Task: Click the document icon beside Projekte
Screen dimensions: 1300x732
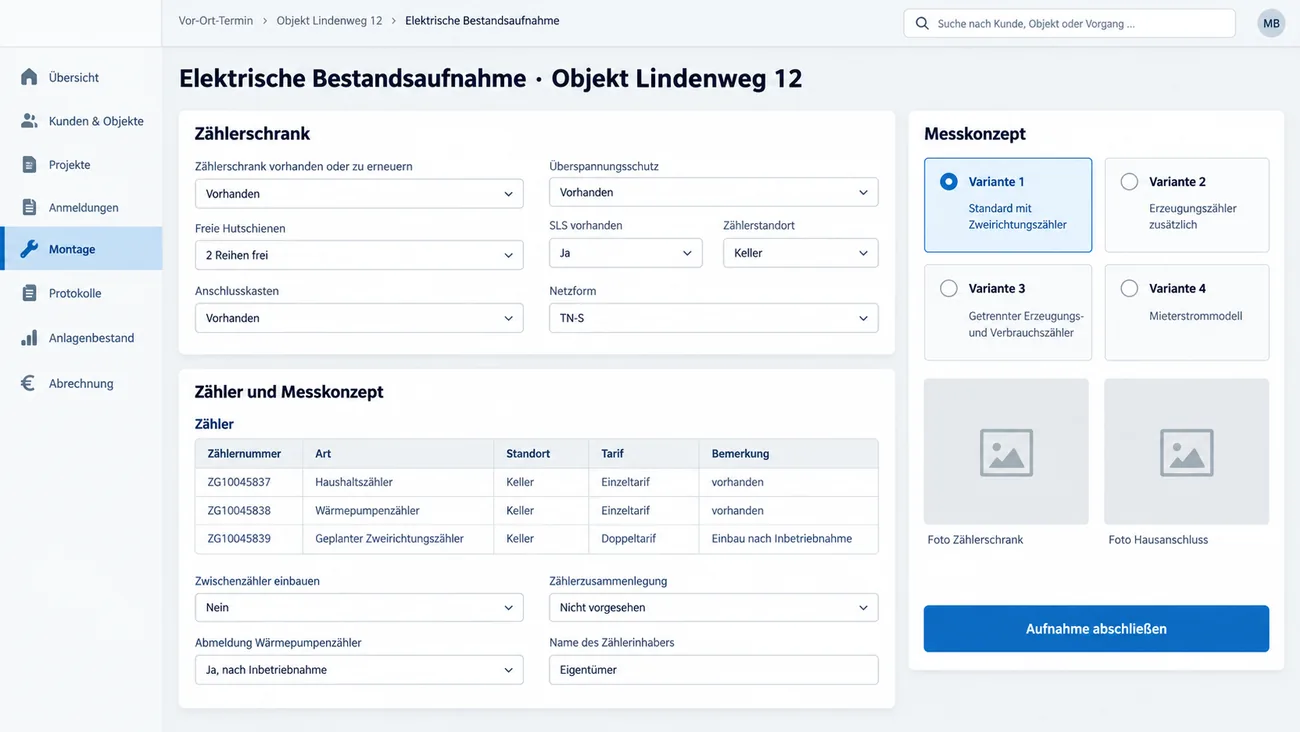Action: (29, 165)
